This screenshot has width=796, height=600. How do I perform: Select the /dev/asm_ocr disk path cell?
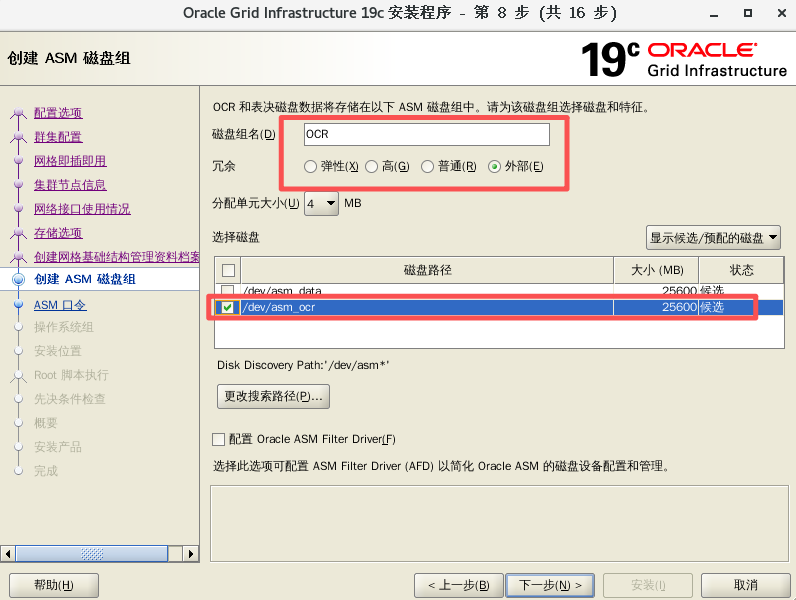coord(427,307)
